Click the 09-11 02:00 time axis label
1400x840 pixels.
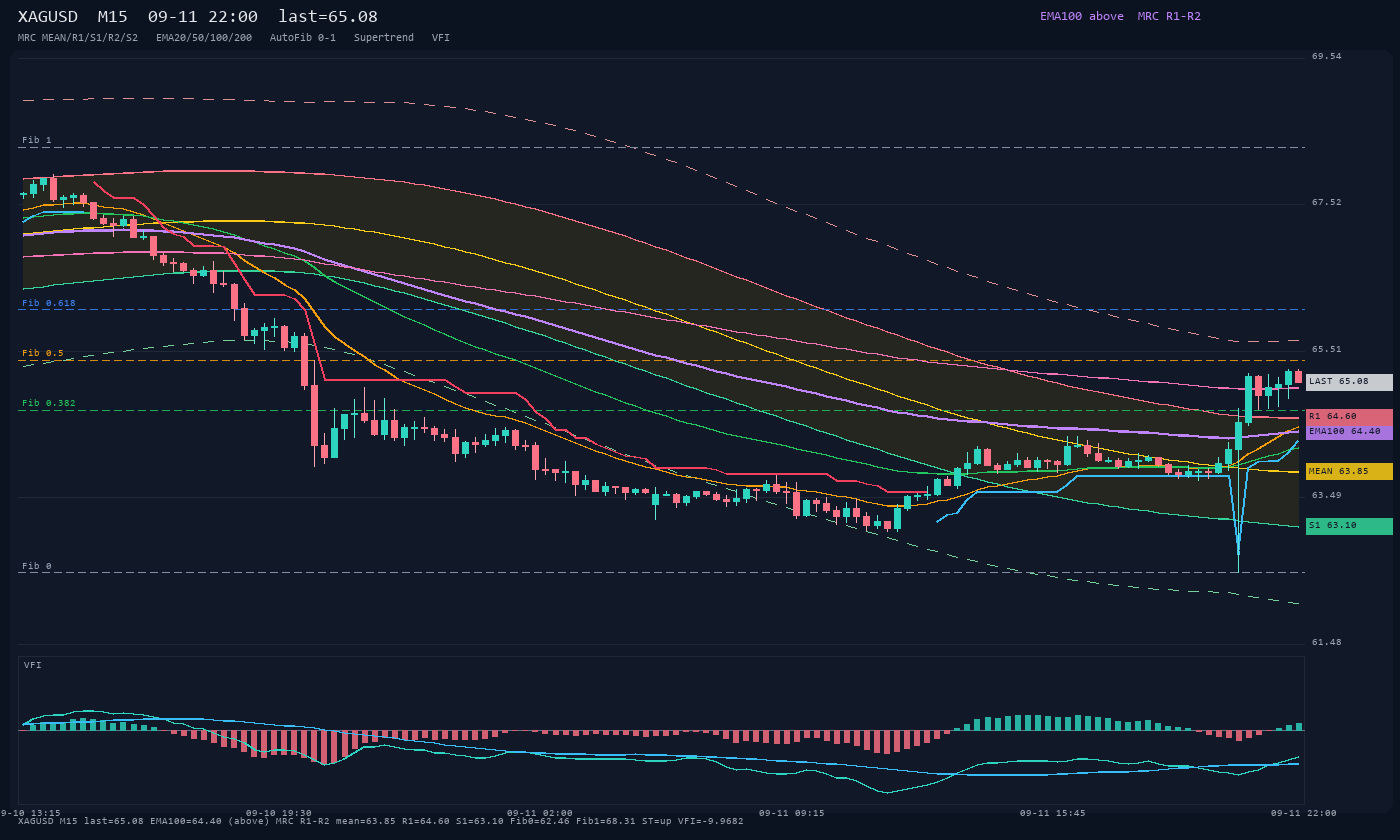point(540,813)
